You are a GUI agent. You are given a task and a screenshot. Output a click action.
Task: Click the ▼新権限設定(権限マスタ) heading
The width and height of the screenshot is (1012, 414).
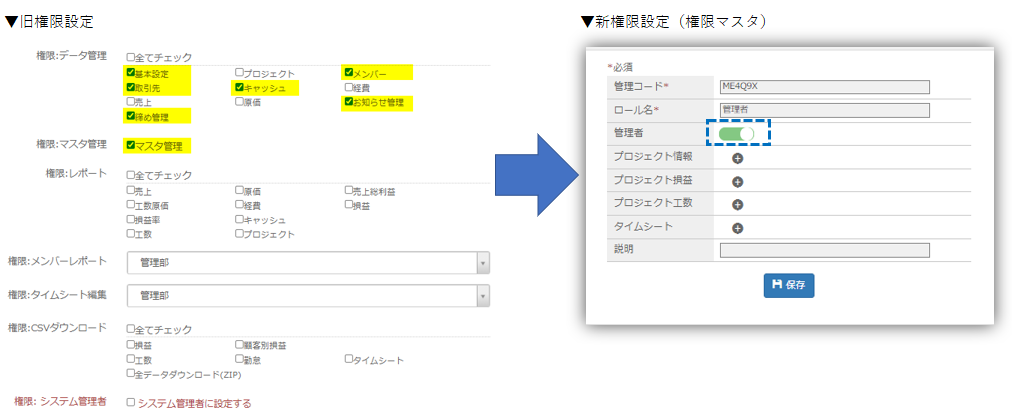tap(673, 21)
